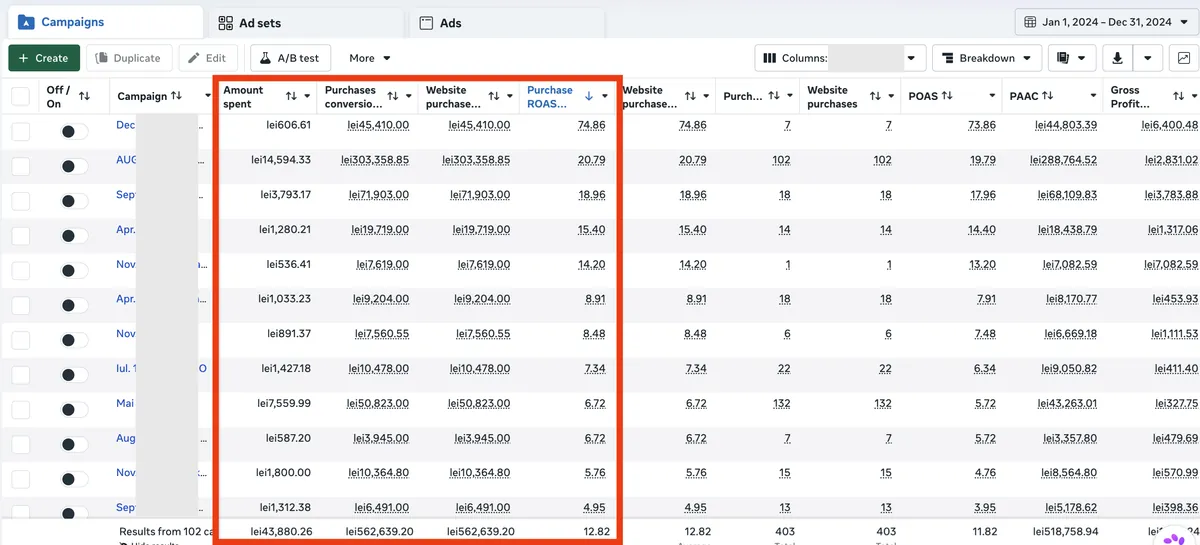Click the sort arrows on Off / On column
The width and height of the screenshot is (1200, 545).
click(84, 96)
